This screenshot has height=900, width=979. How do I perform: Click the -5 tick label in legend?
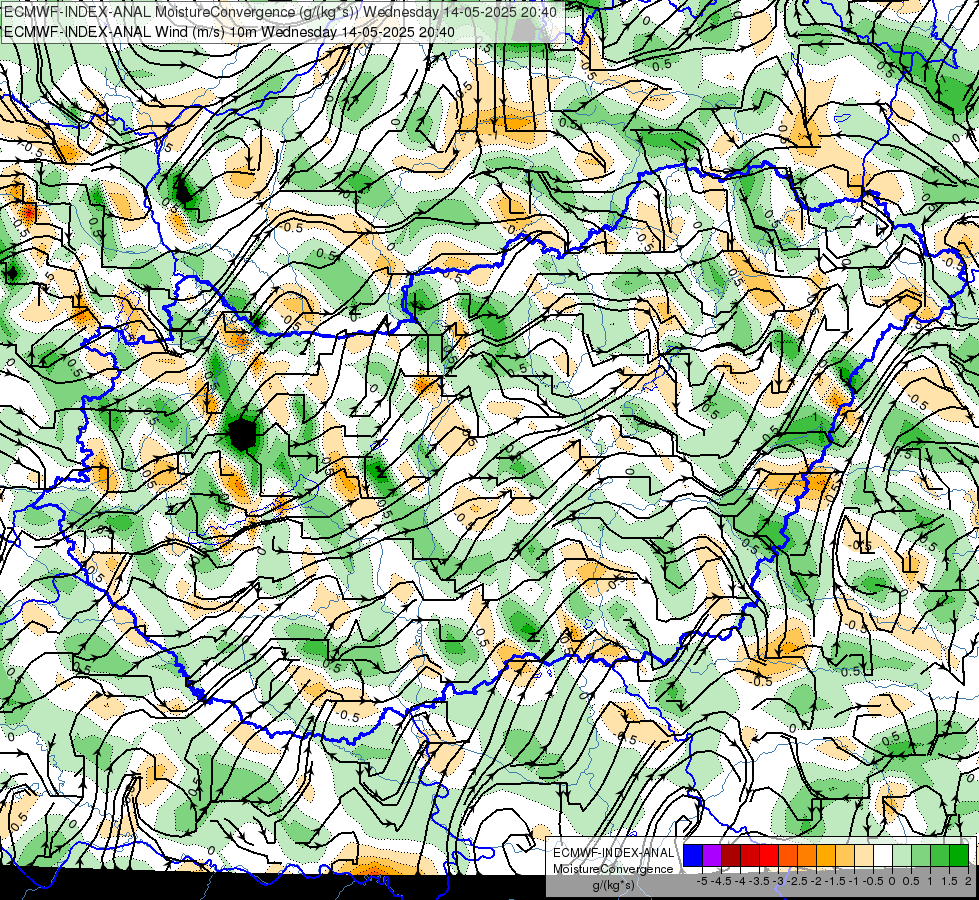pyautogui.click(x=702, y=881)
